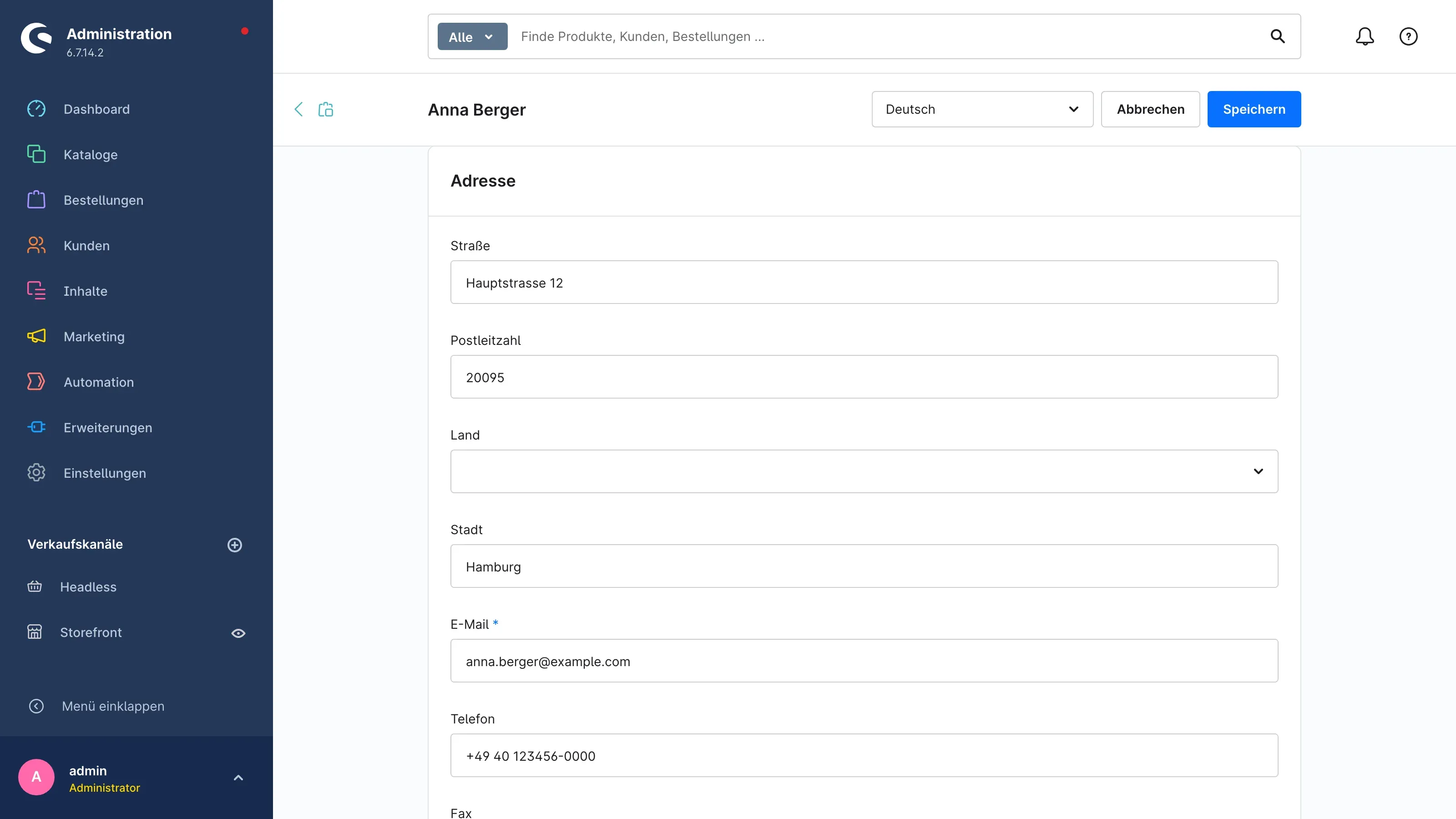1456x819 pixels.
Task: Click the clipboard icon beside back arrow
Action: coord(326,109)
